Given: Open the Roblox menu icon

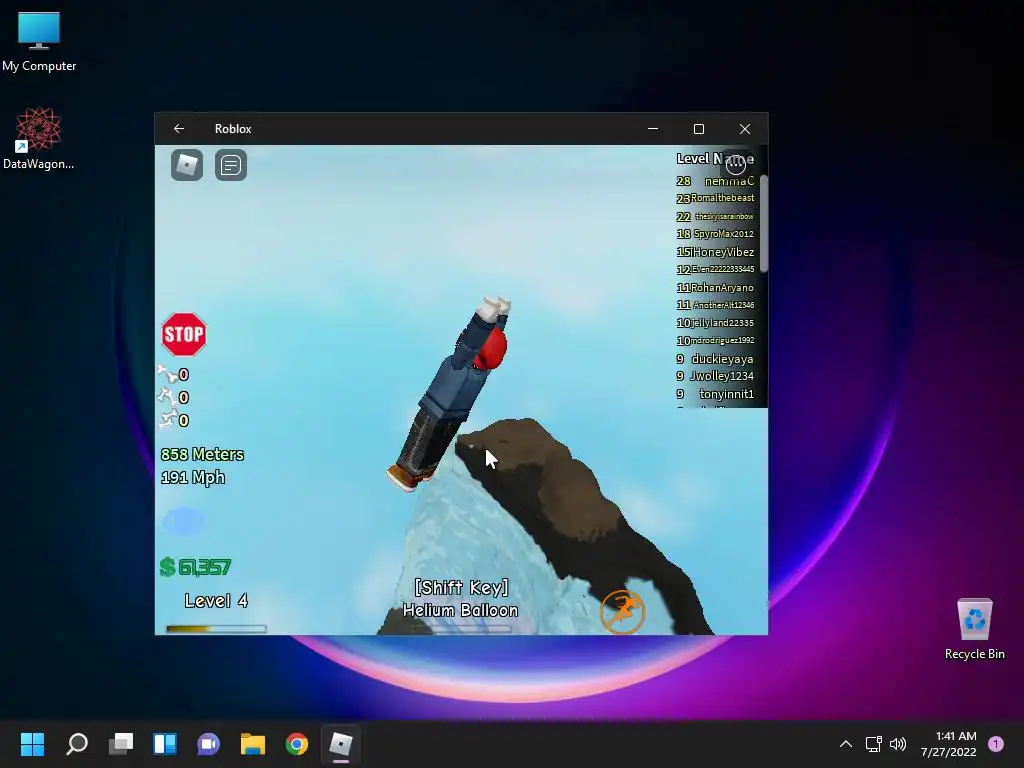Looking at the screenshot, I should 187,165.
